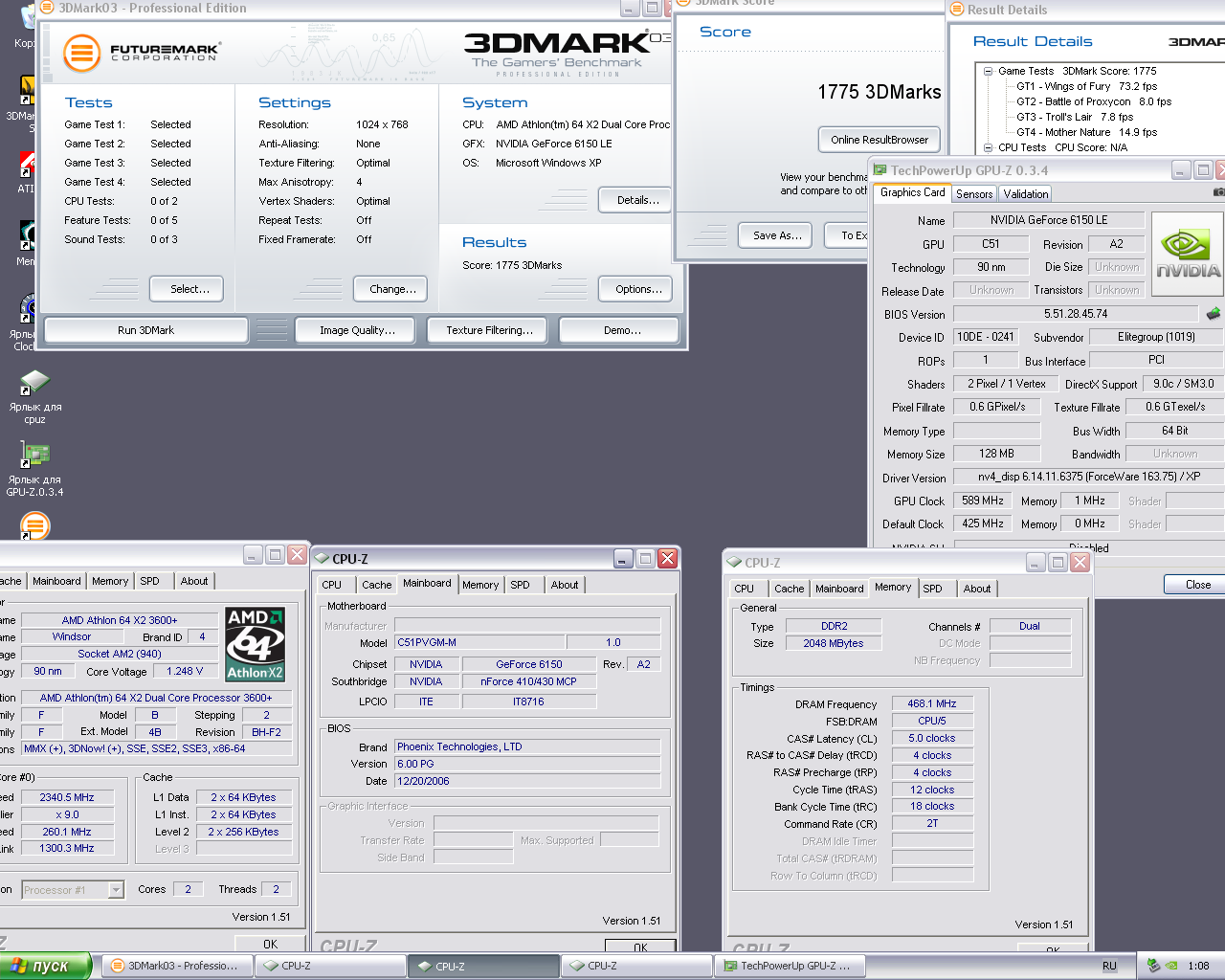Click the core speed value 2340.5 MHz
This screenshot has width=1225, height=980.
67,797
